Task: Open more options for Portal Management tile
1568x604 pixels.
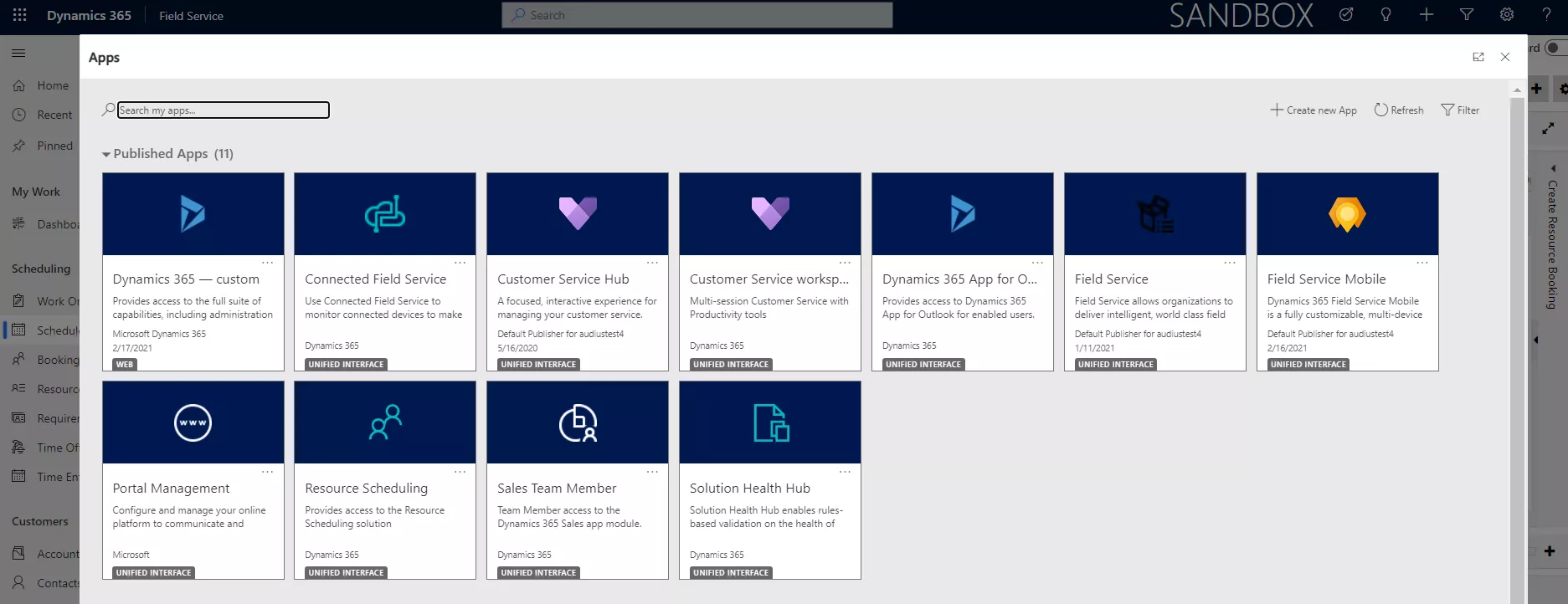Action: pyautogui.click(x=267, y=472)
